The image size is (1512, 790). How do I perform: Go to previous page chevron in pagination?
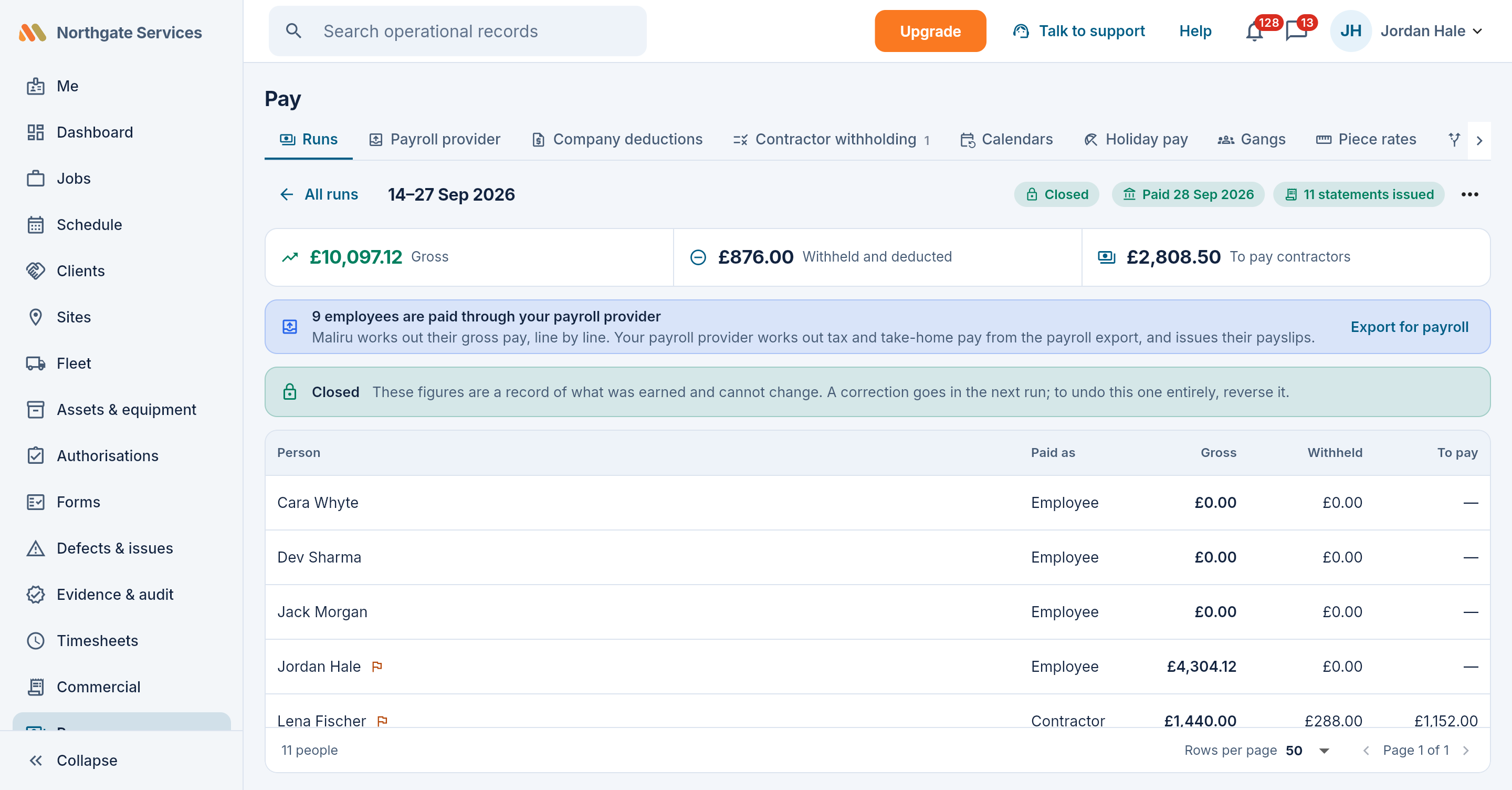tap(1367, 751)
